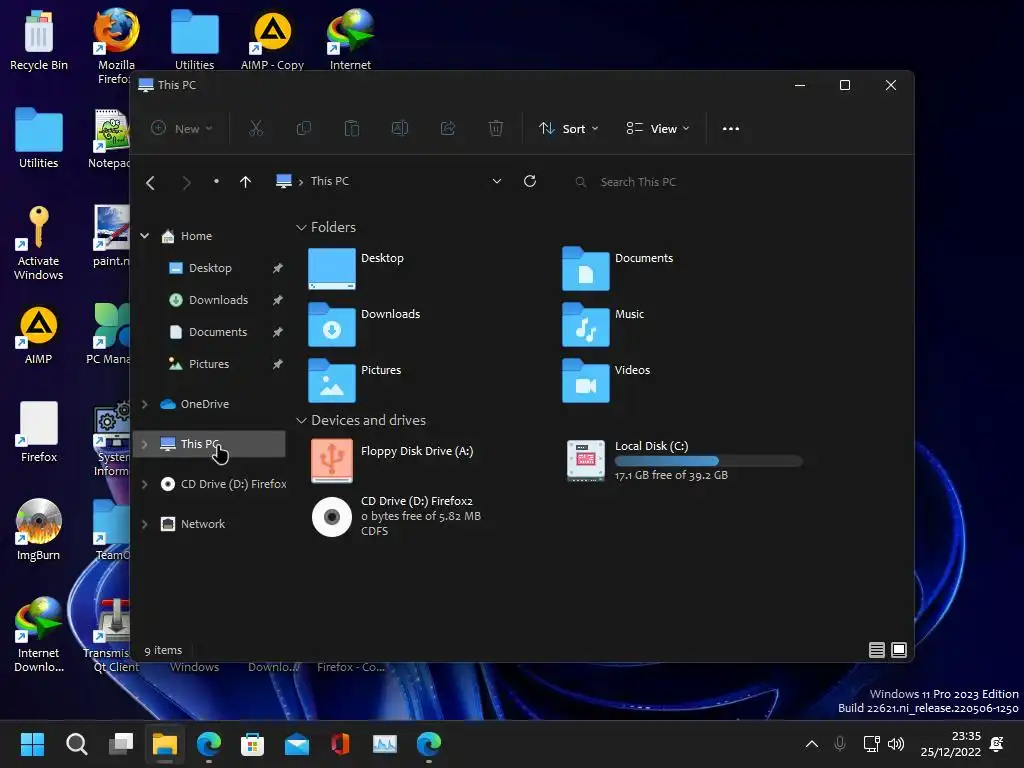Show hidden tray icons chevron
This screenshot has height=768, width=1024.
(x=812, y=744)
